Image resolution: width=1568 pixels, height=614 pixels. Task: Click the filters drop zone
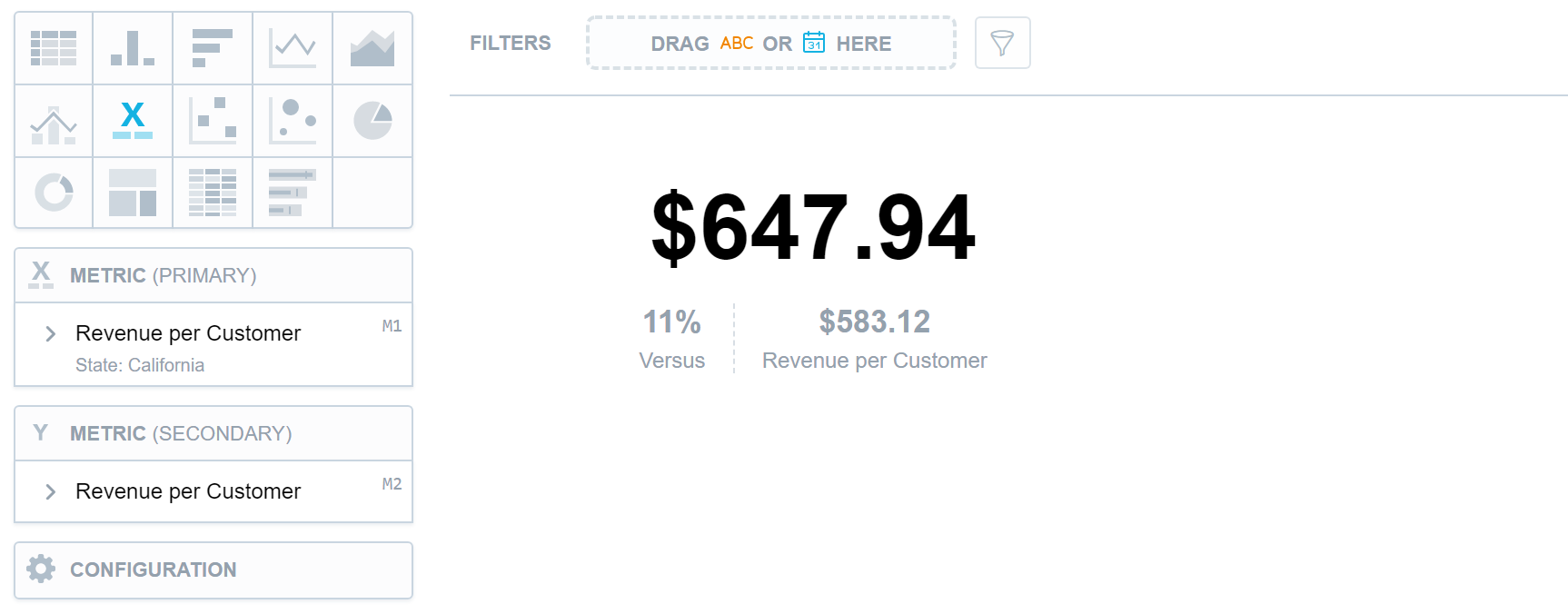pos(771,43)
